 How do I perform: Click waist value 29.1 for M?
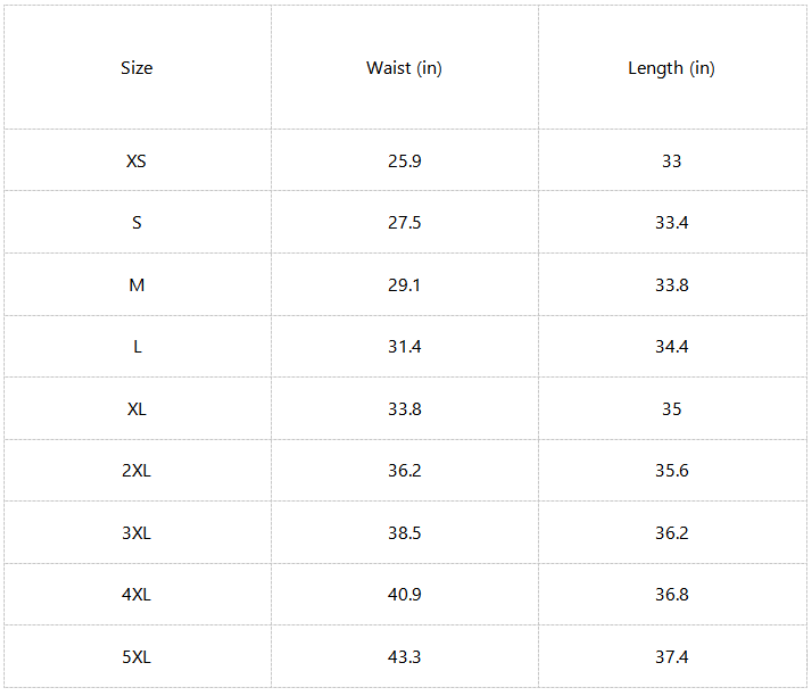click(x=405, y=285)
